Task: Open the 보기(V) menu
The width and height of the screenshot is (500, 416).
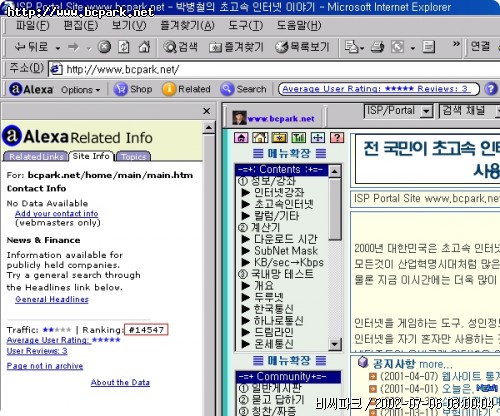Action: [129, 25]
